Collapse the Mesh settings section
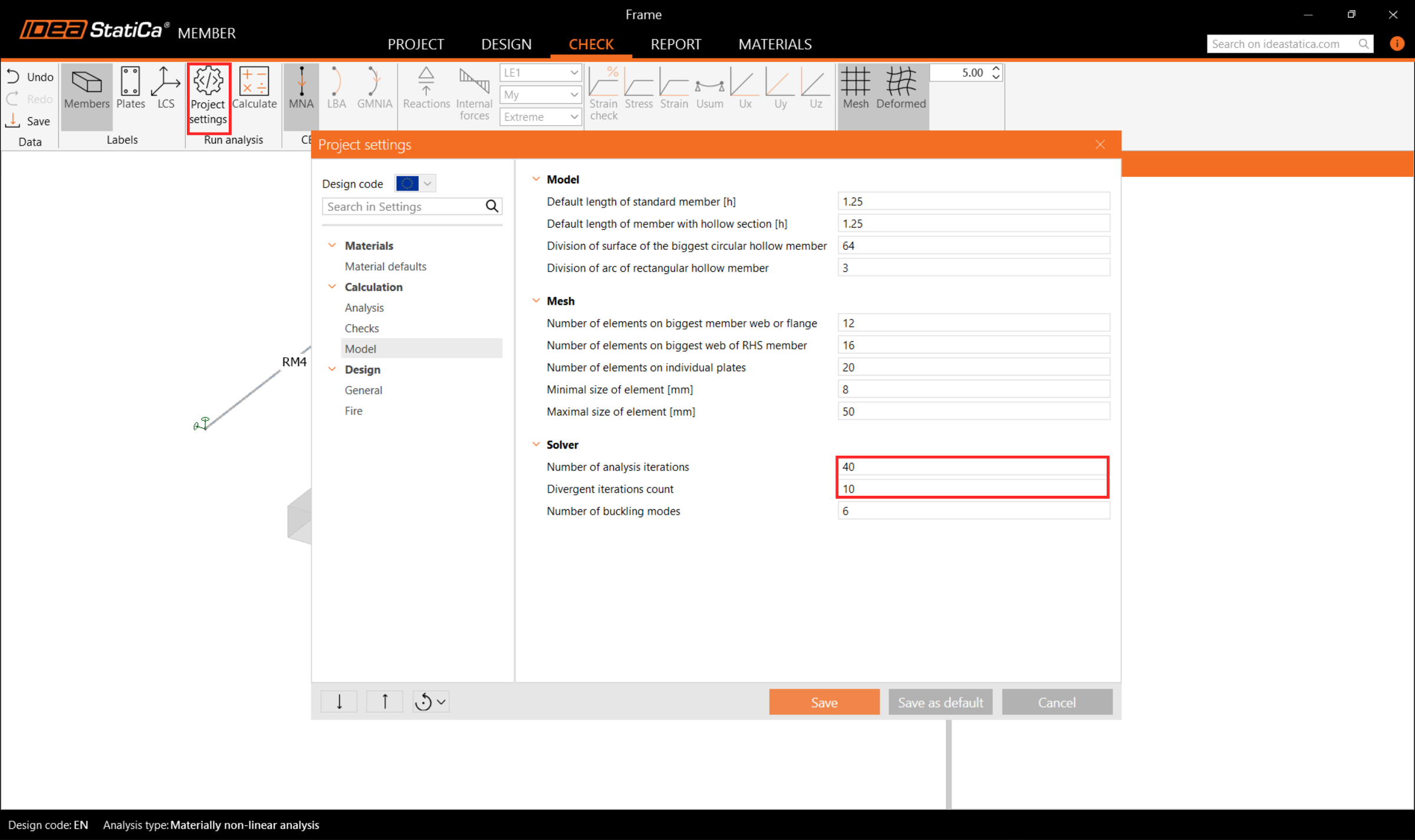The width and height of the screenshot is (1415, 840). (x=536, y=301)
